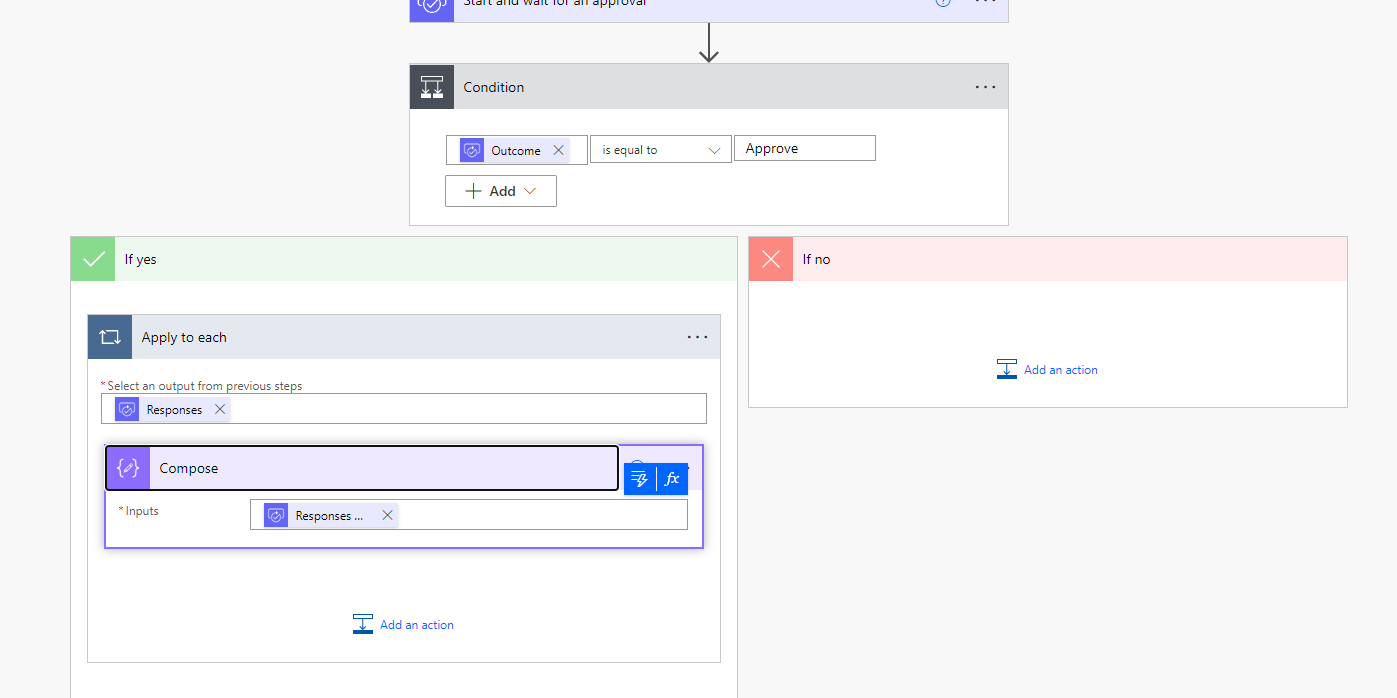Click the red If no cross icon
The height and width of the screenshot is (698, 1397).
770,259
